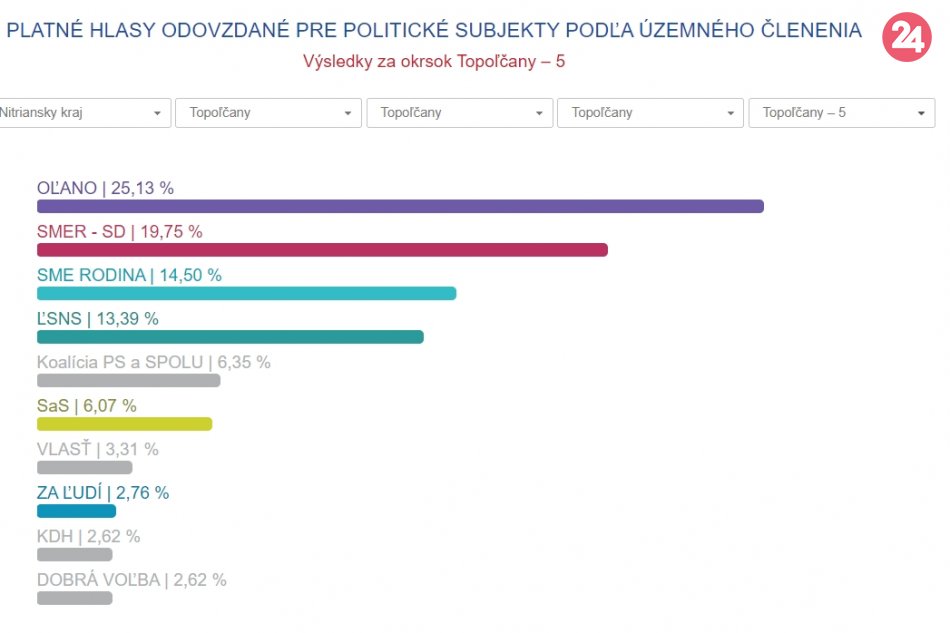Click the Výsledky za okrsok Topoľčany – 5 subtitle
950x633 pixels.
point(434,61)
